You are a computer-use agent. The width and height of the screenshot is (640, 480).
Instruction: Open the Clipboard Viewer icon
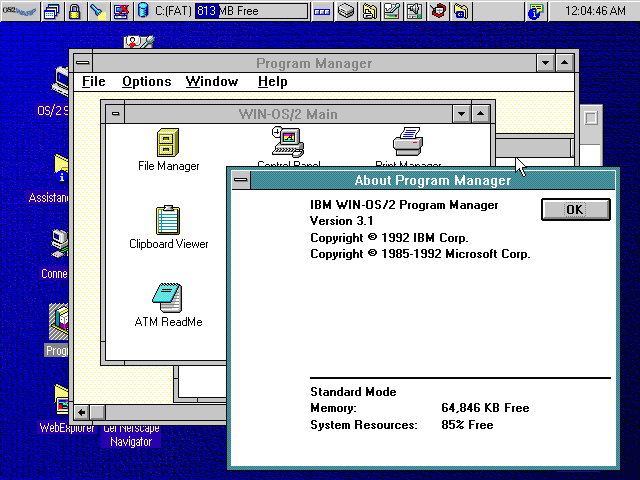[x=168, y=220]
